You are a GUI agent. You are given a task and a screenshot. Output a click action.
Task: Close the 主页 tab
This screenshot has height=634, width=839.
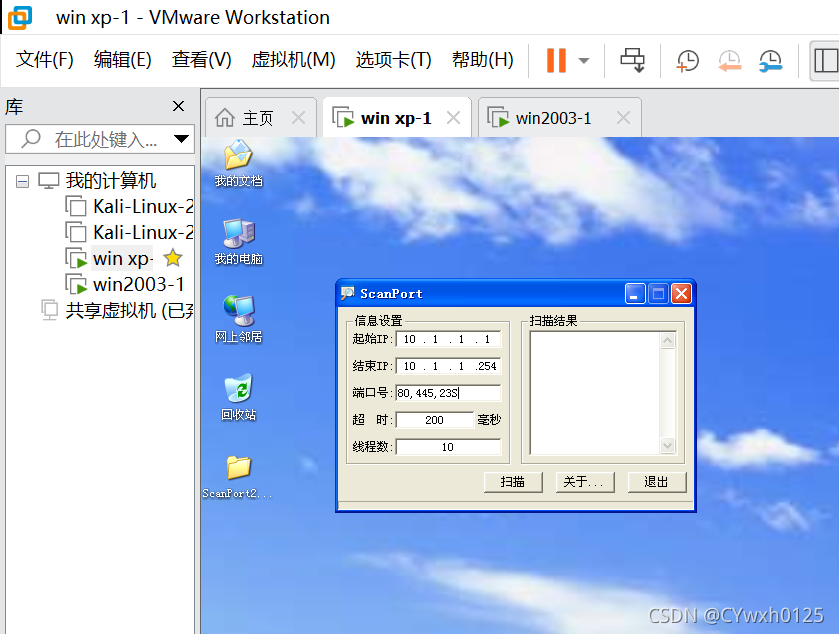coord(299,117)
